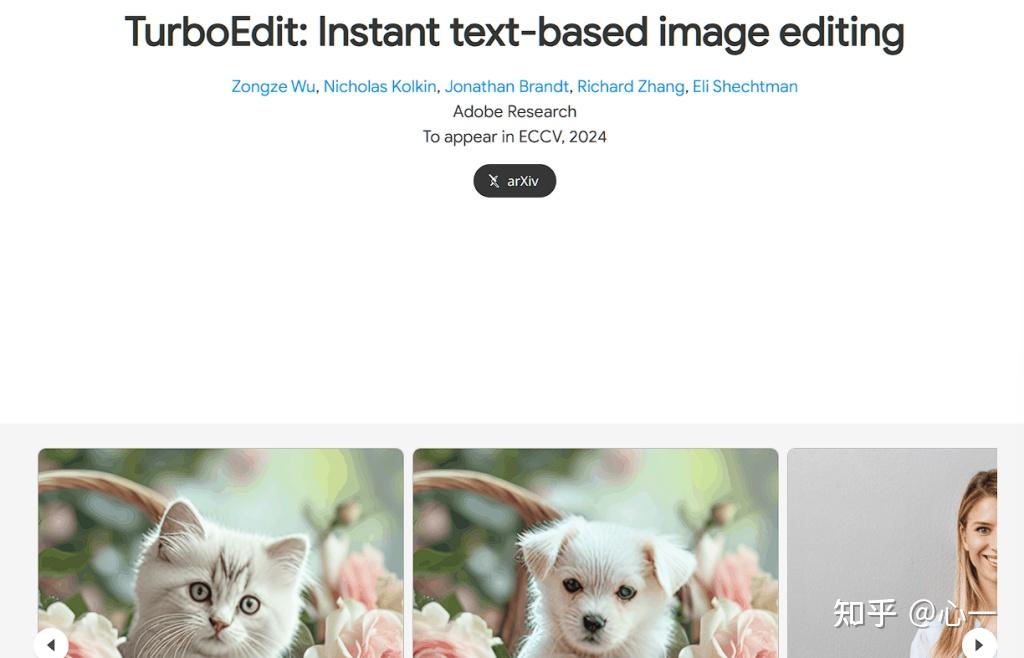1024x658 pixels.
Task: Click the arXiv logo icon
Action: coord(494,181)
